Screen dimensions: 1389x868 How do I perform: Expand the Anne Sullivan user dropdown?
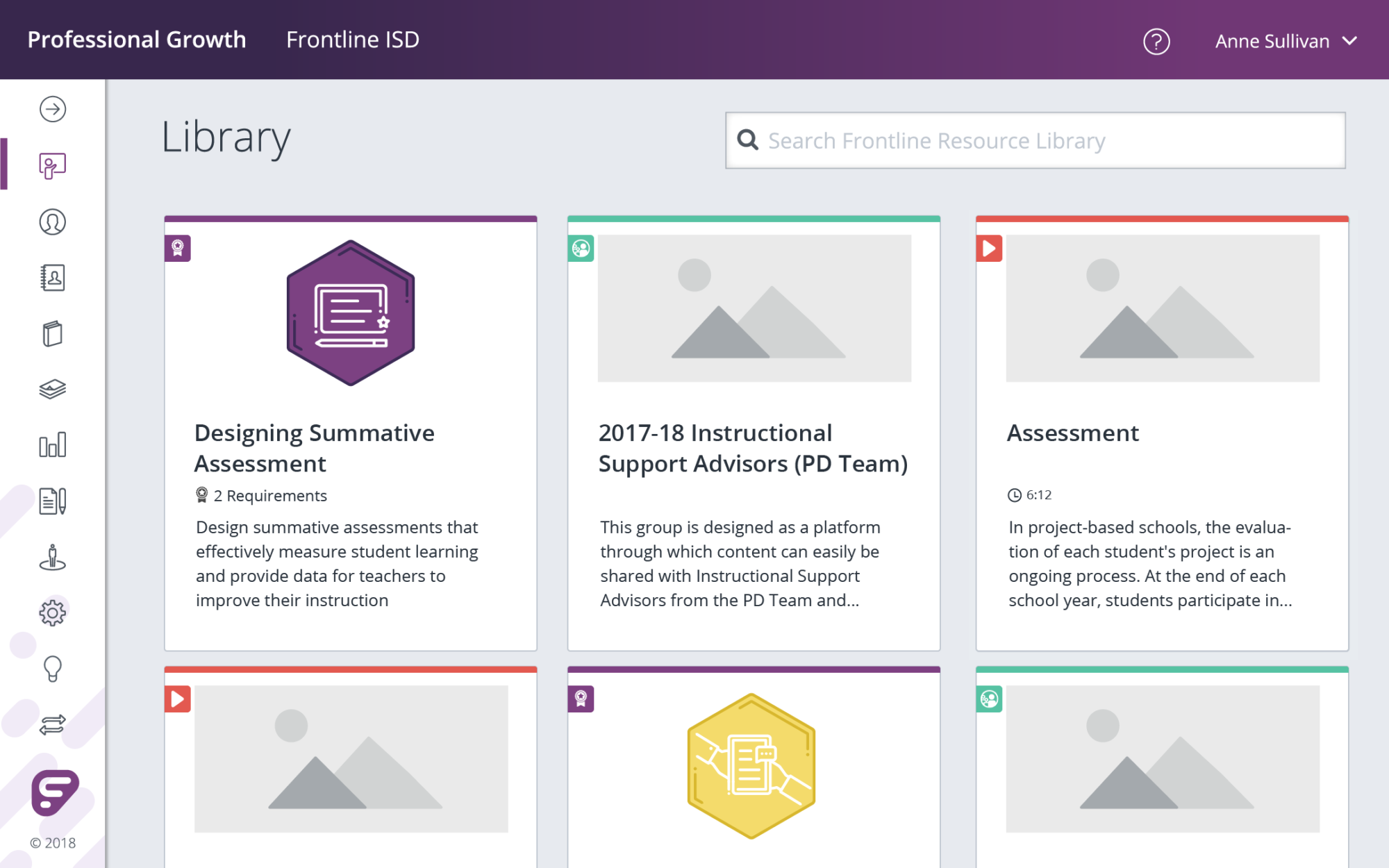pyautogui.click(x=1286, y=42)
